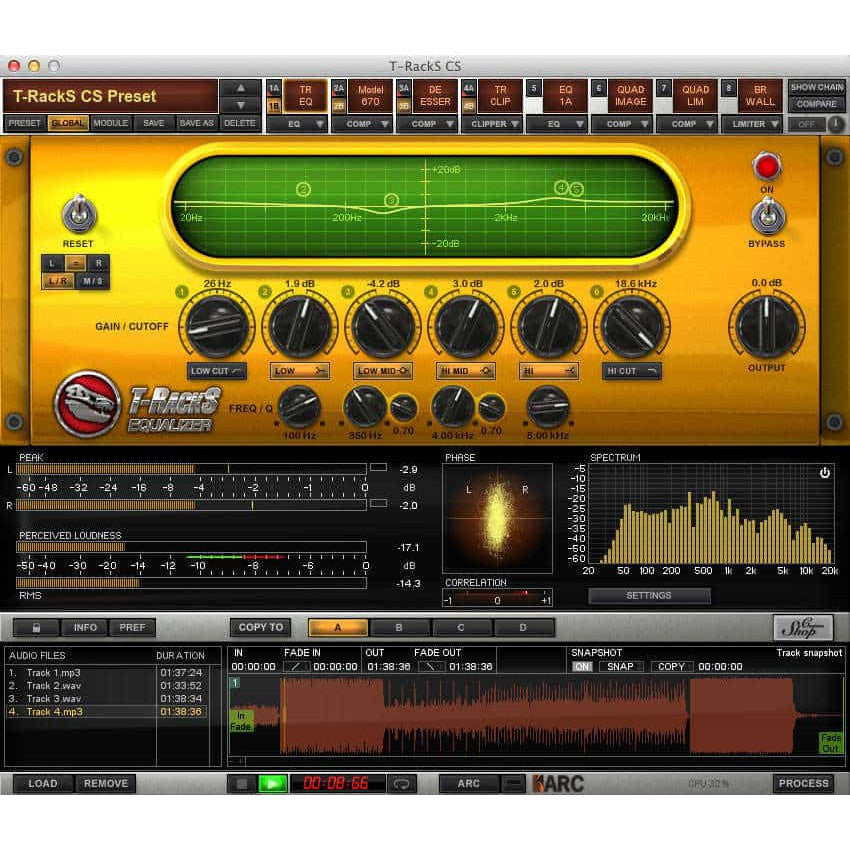
Task: Open the QUAD IMAGE module
Action: (x=629, y=95)
